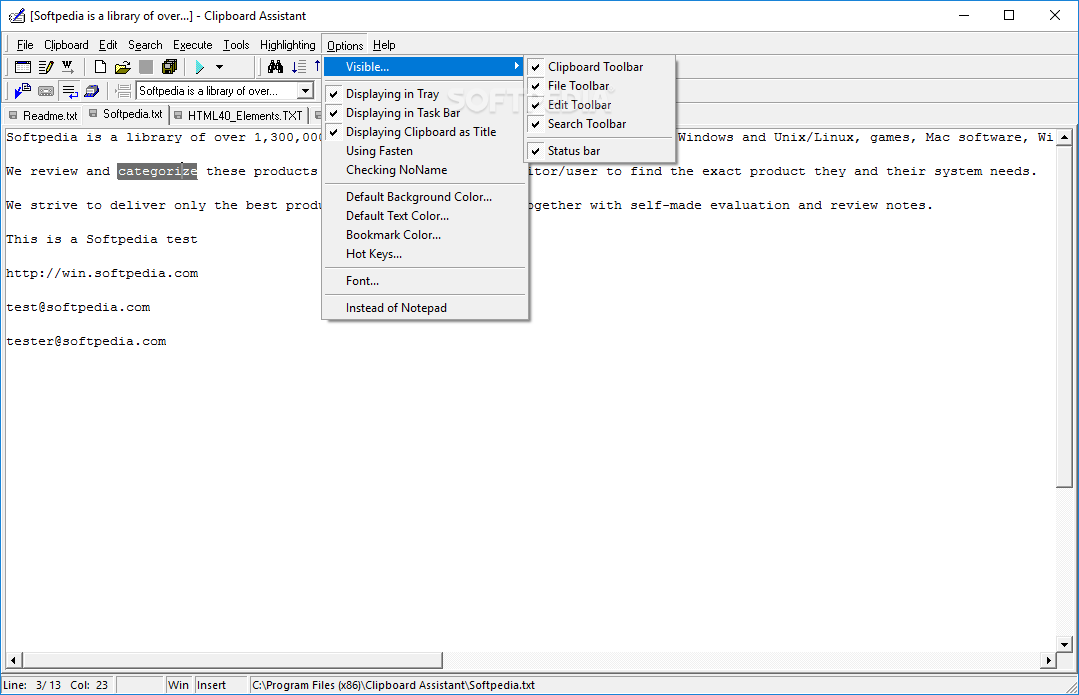Click the numbered-lines down-arrow icon
This screenshot has width=1079, height=695.
tap(299, 67)
